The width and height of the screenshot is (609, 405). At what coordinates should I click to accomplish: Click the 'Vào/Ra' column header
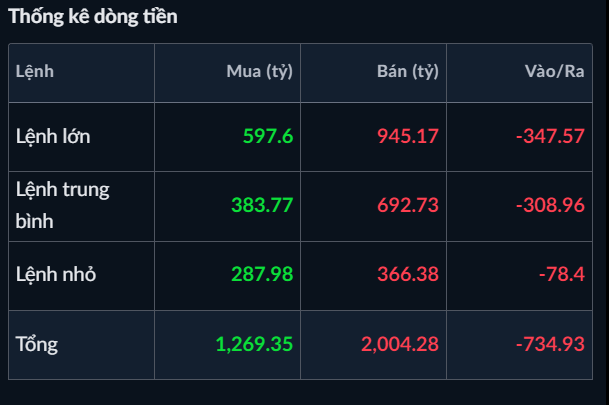point(554,71)
